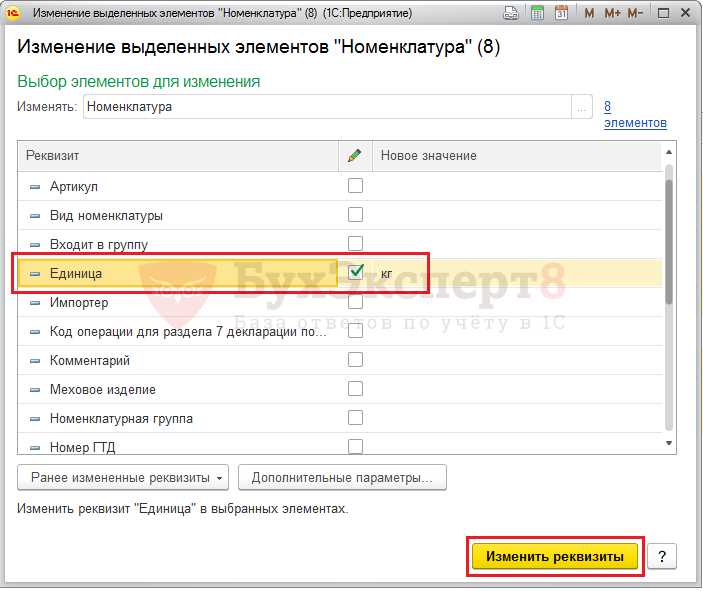Click the attributes list vertical scrollbar thumb
The width and height of the screenshot is (703, 591).
click(668, 242)
